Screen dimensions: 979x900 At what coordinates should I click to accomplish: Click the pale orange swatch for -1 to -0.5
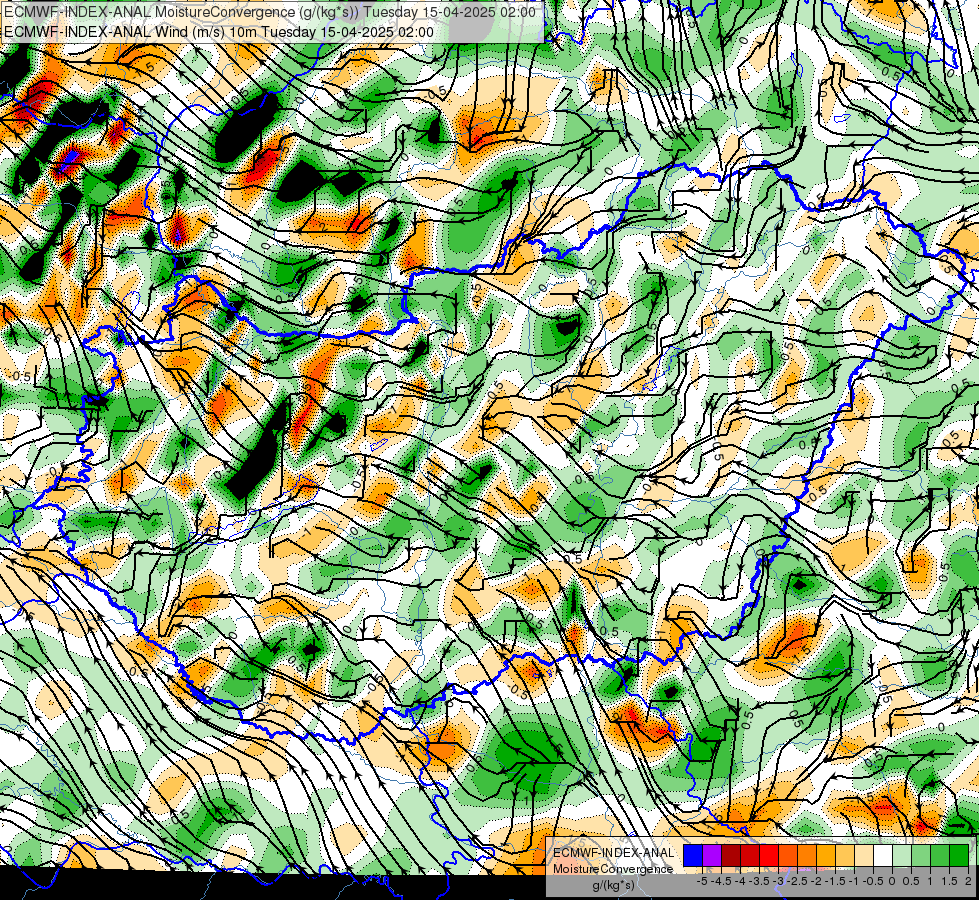pos(863,856)
